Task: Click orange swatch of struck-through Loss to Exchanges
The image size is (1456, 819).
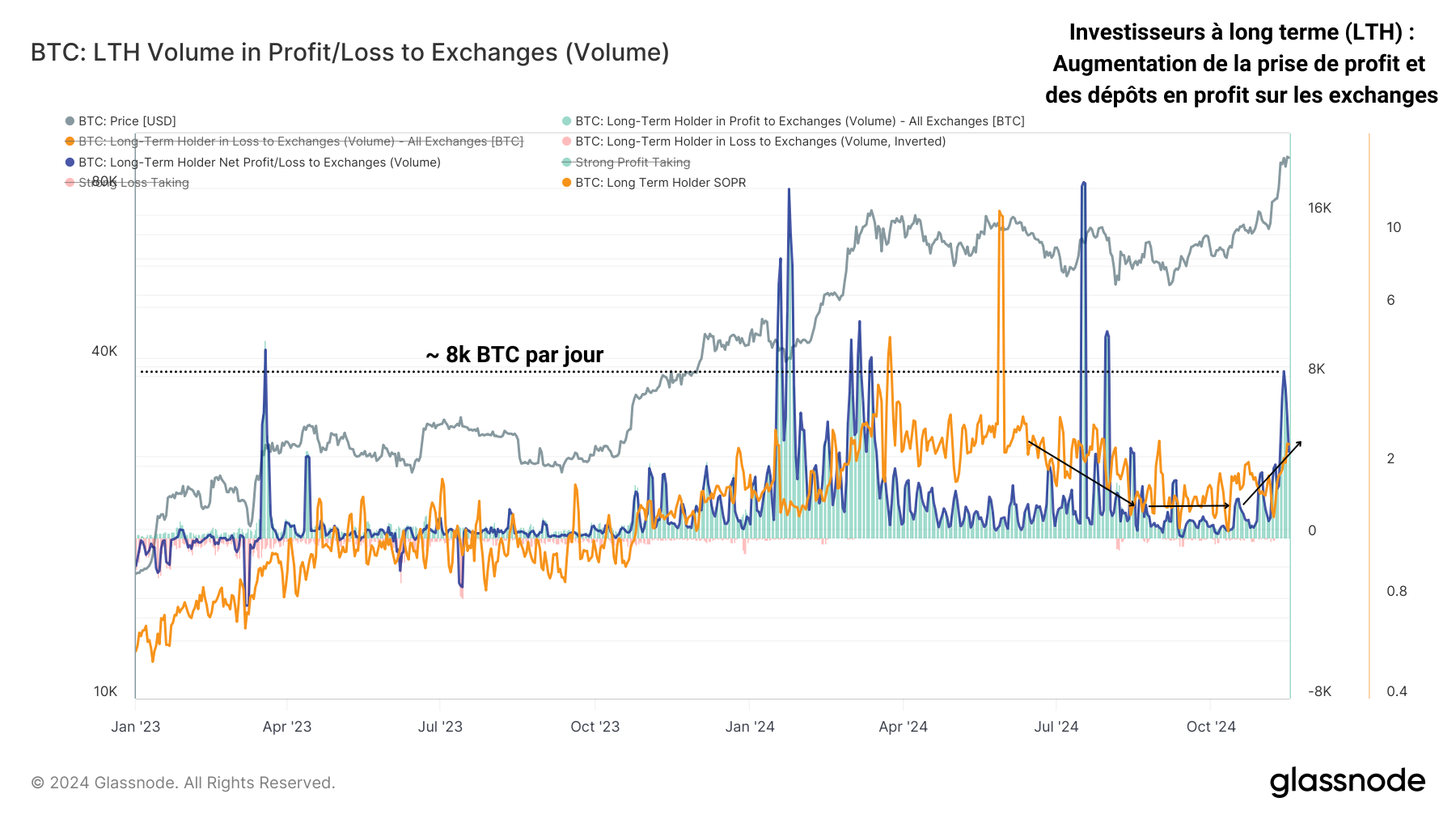Action: point(70,141)
